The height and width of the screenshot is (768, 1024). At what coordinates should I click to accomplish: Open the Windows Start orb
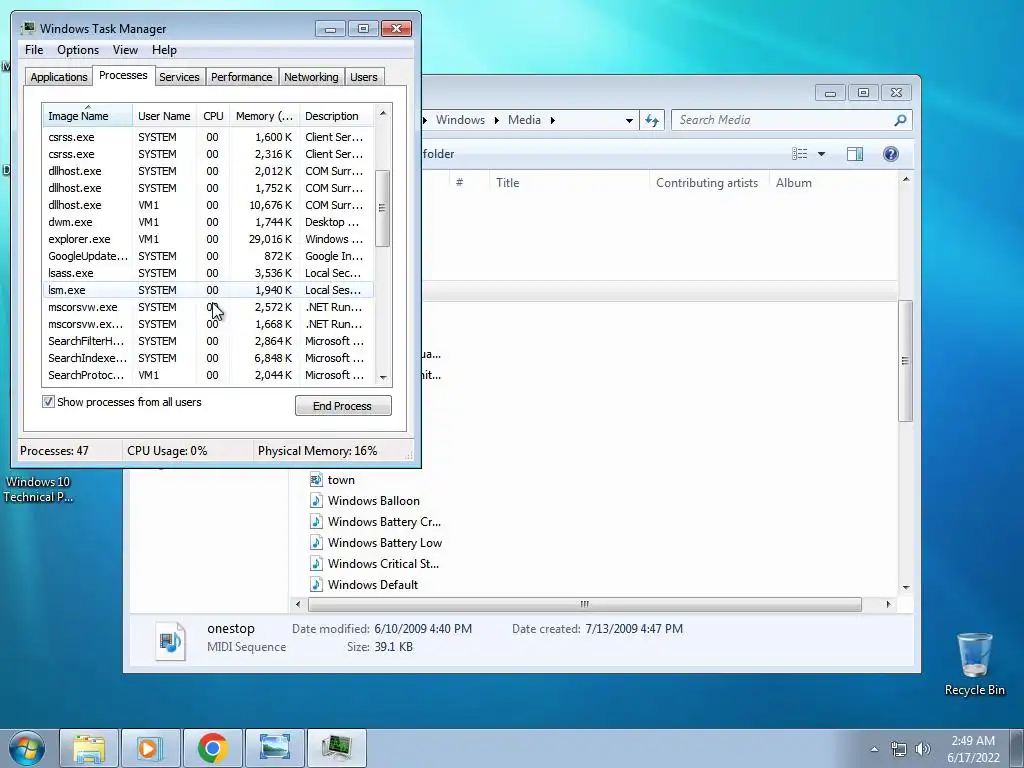27,748
